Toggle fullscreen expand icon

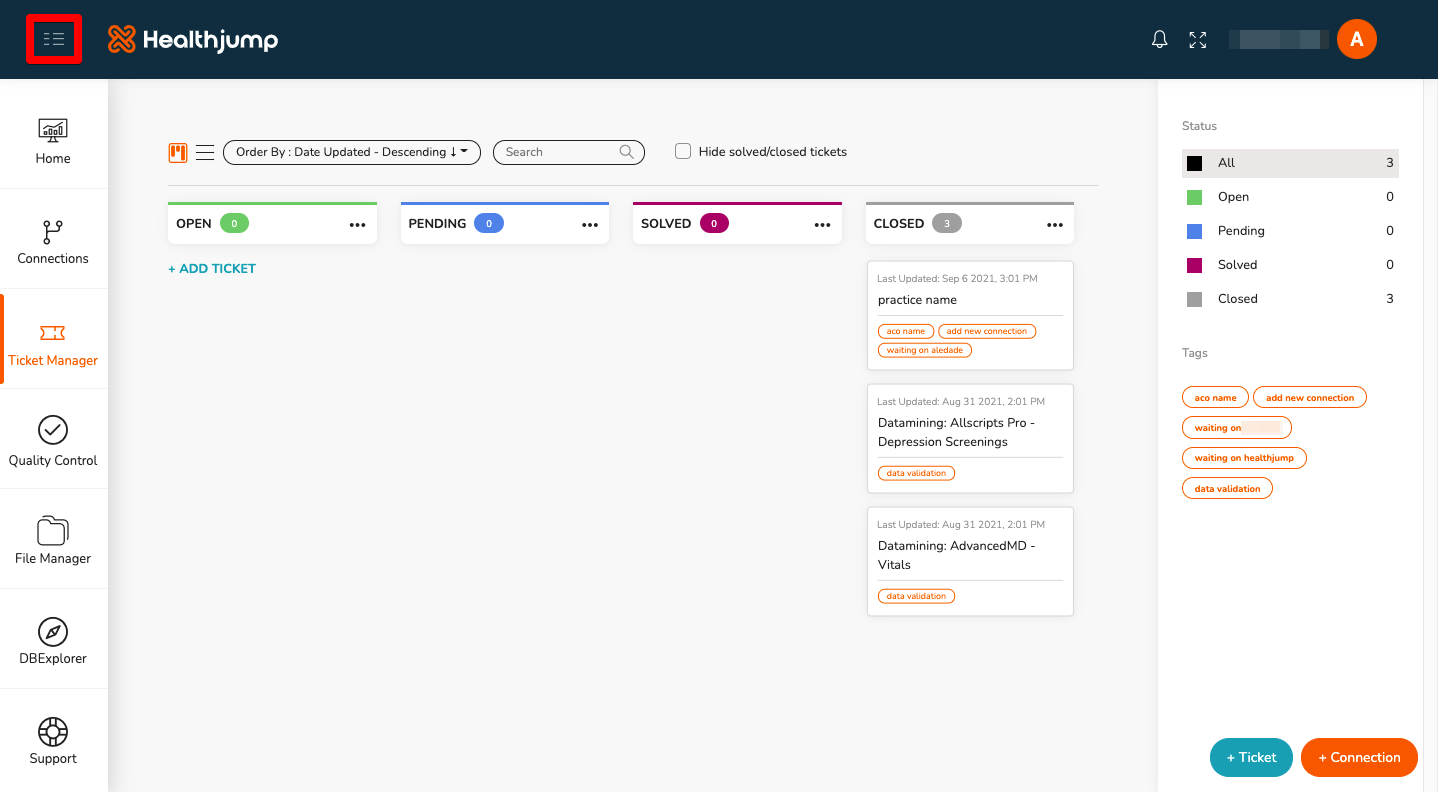click(1198, 39)
